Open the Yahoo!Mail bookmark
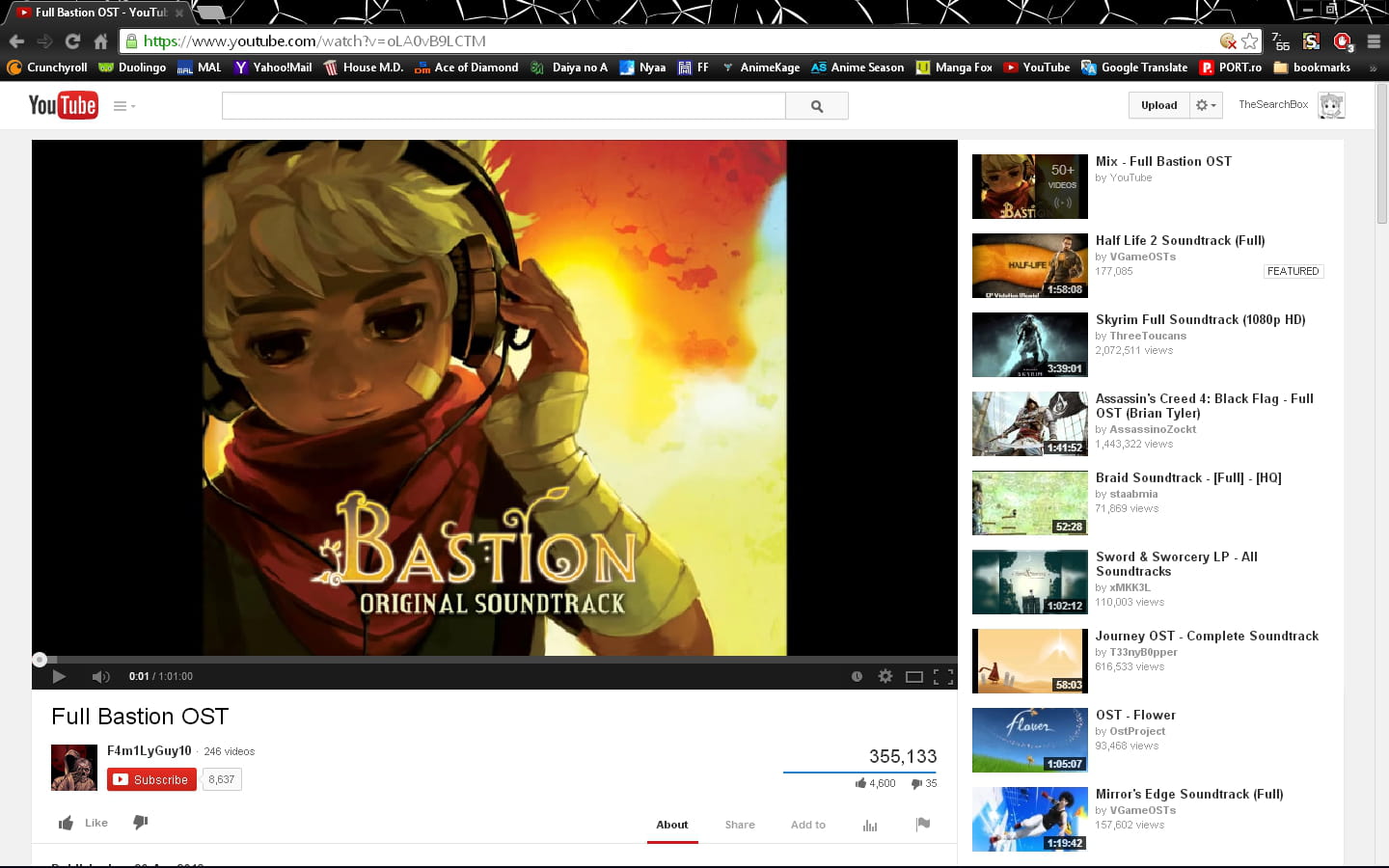Image resolution: width=1389 pixels, height=868 pixels. click(x=273, y=68)
